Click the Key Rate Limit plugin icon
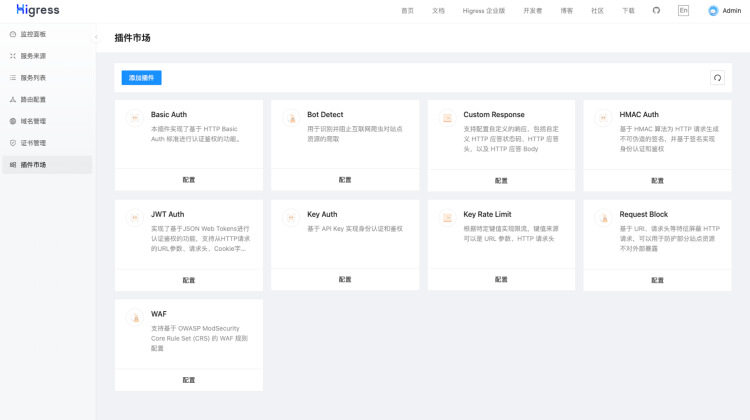 [447, 218]
